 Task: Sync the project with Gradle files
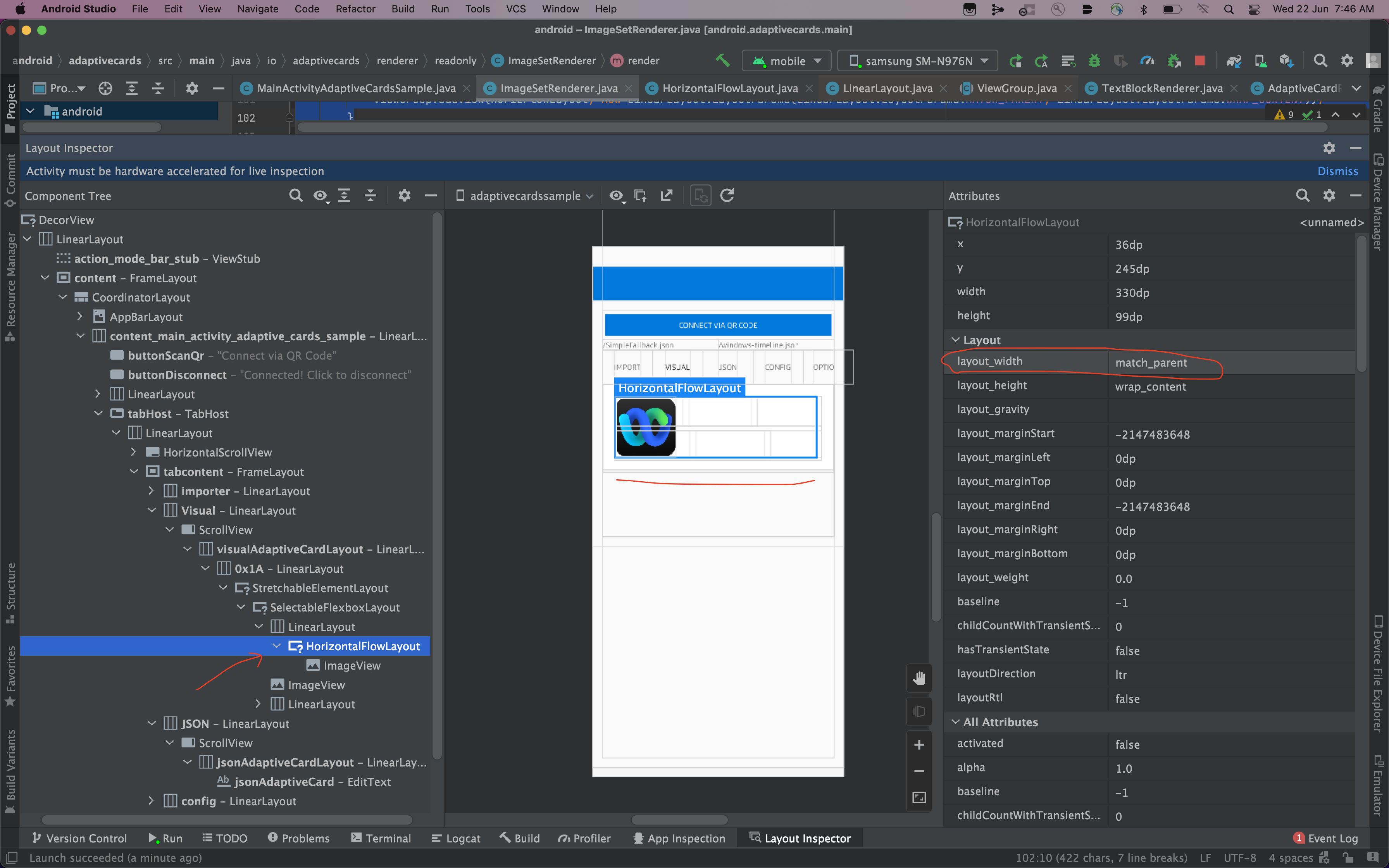(1234, 60)
